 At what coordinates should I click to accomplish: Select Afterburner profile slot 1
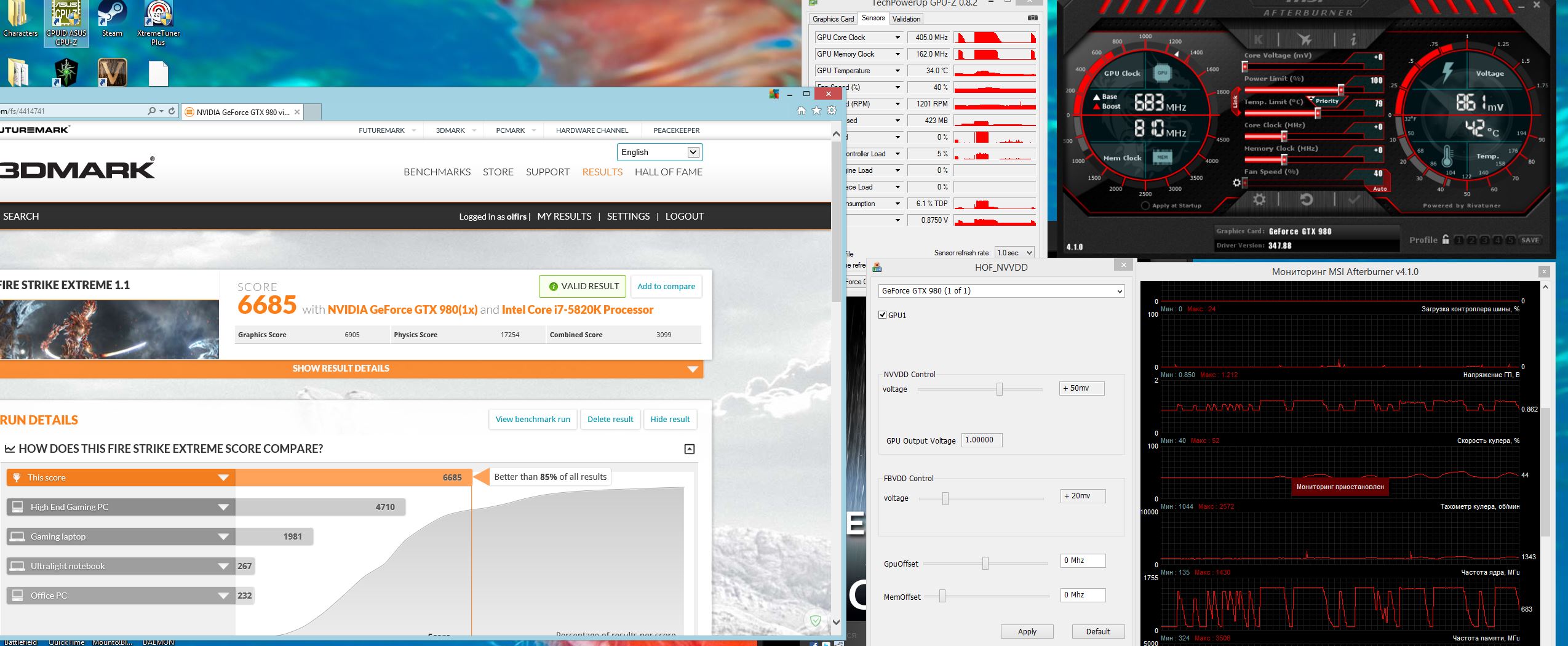[x=1459, y=240]
